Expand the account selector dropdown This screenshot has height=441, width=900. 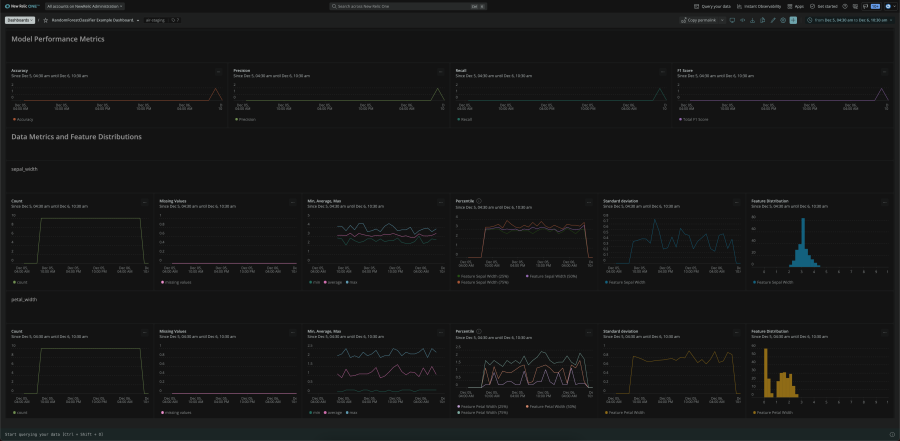[x=84, y=6]
